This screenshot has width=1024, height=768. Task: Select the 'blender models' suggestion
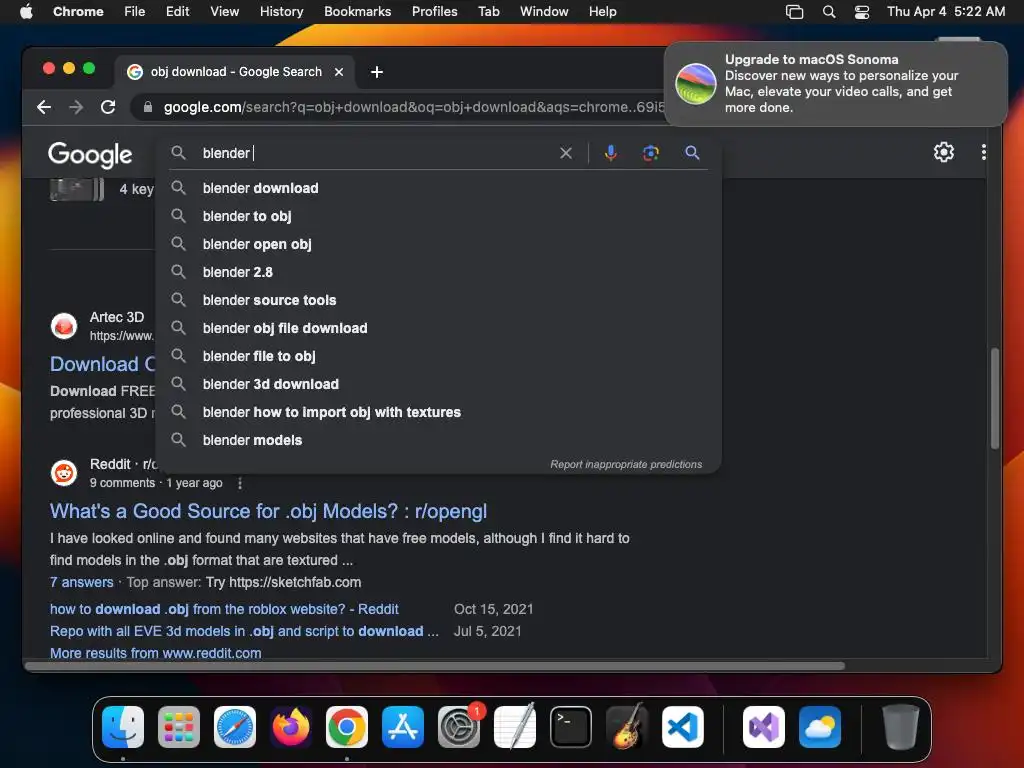(x=439, y=441)
